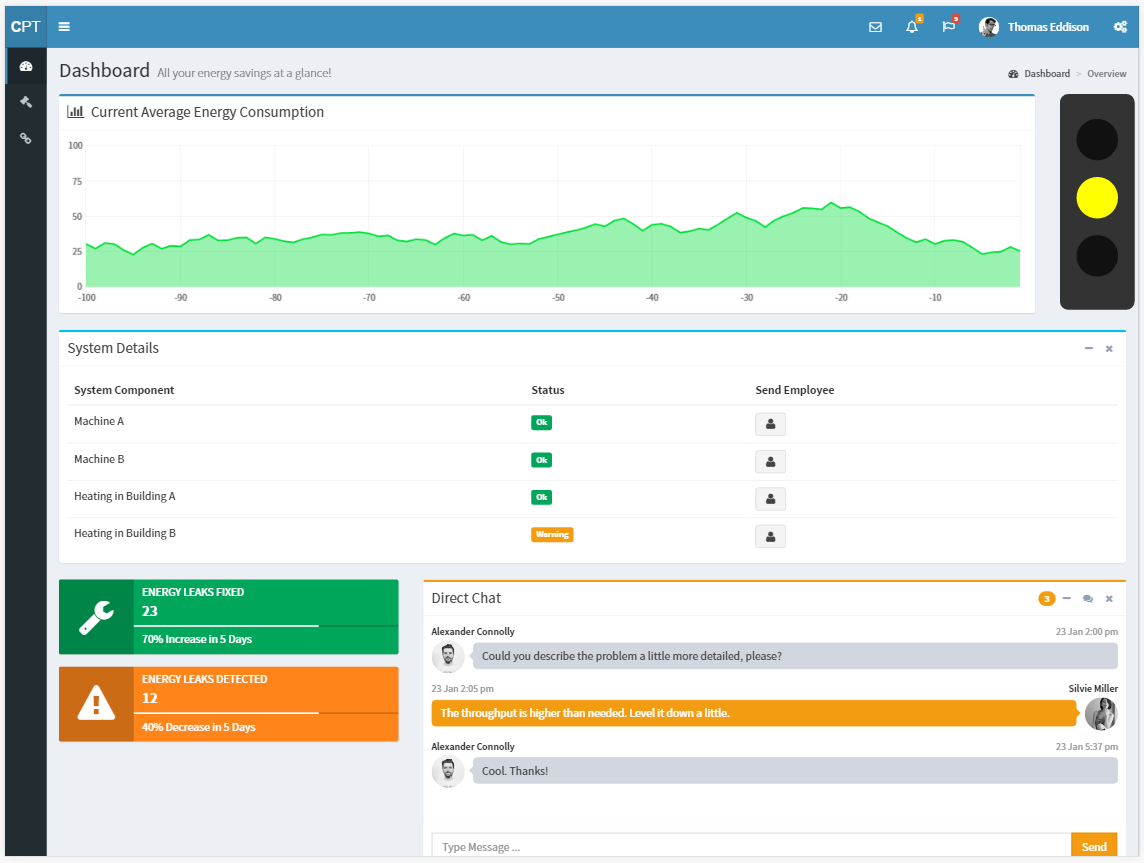Toggle the sidebar hamburger menu
1144x863 pixels.
pos(64,27)
